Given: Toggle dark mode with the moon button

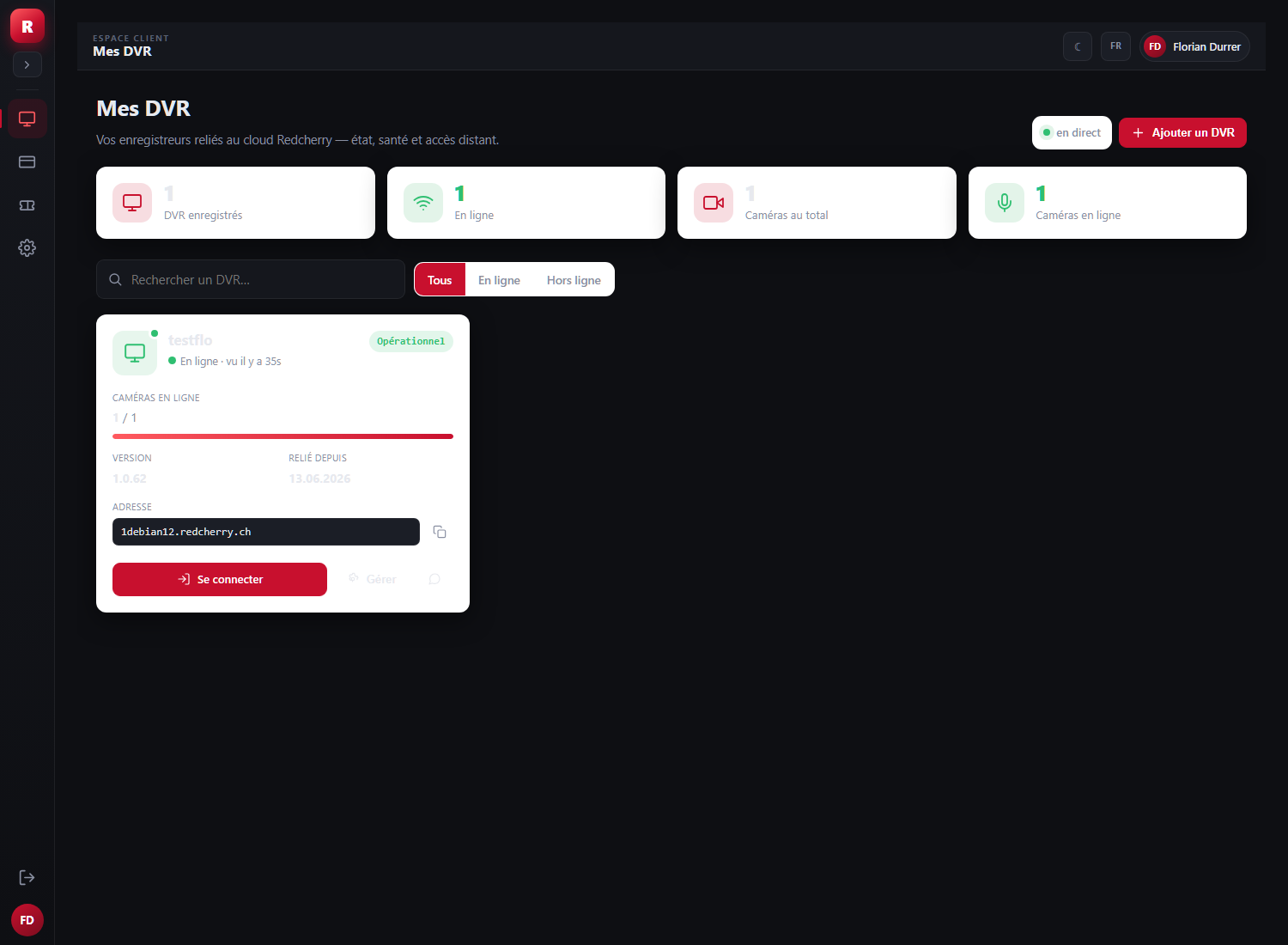Looking at the screenshot, I should pyautogui.click(x=1078, y=46).
